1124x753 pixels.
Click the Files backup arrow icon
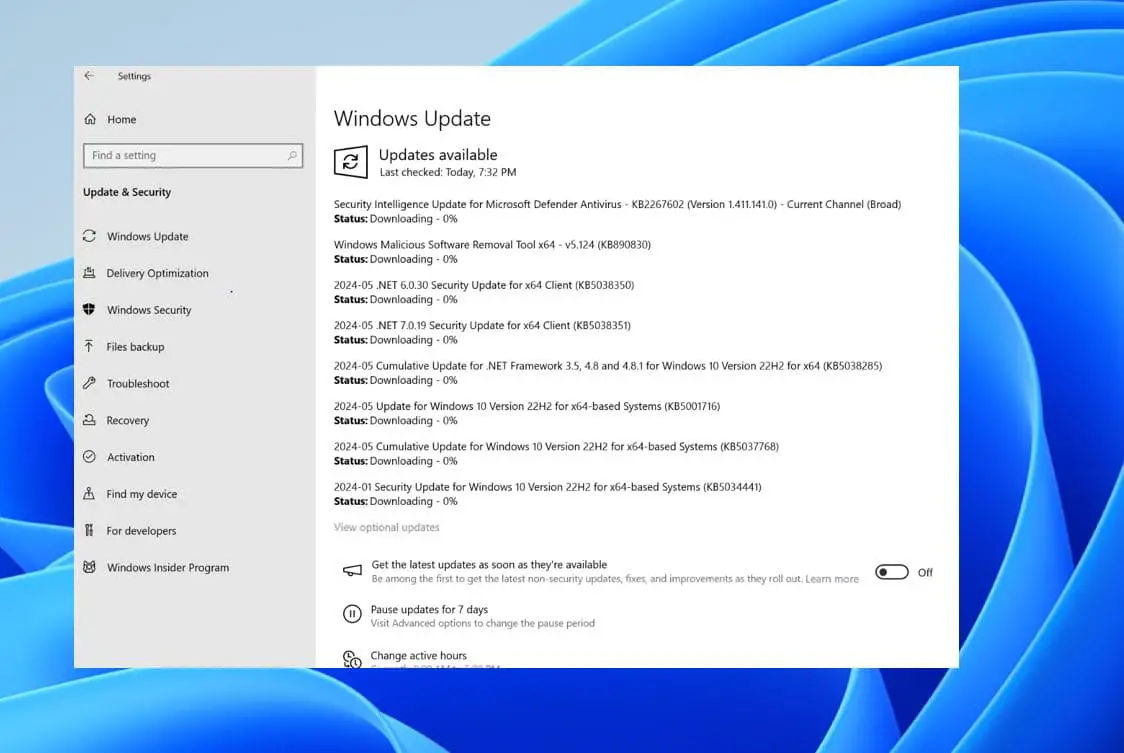click(90, 346)
